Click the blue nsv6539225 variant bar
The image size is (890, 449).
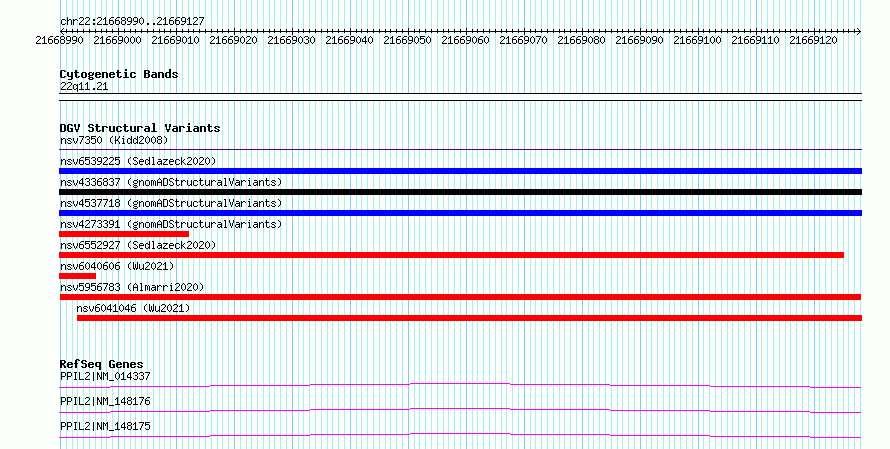click(460, 171)
